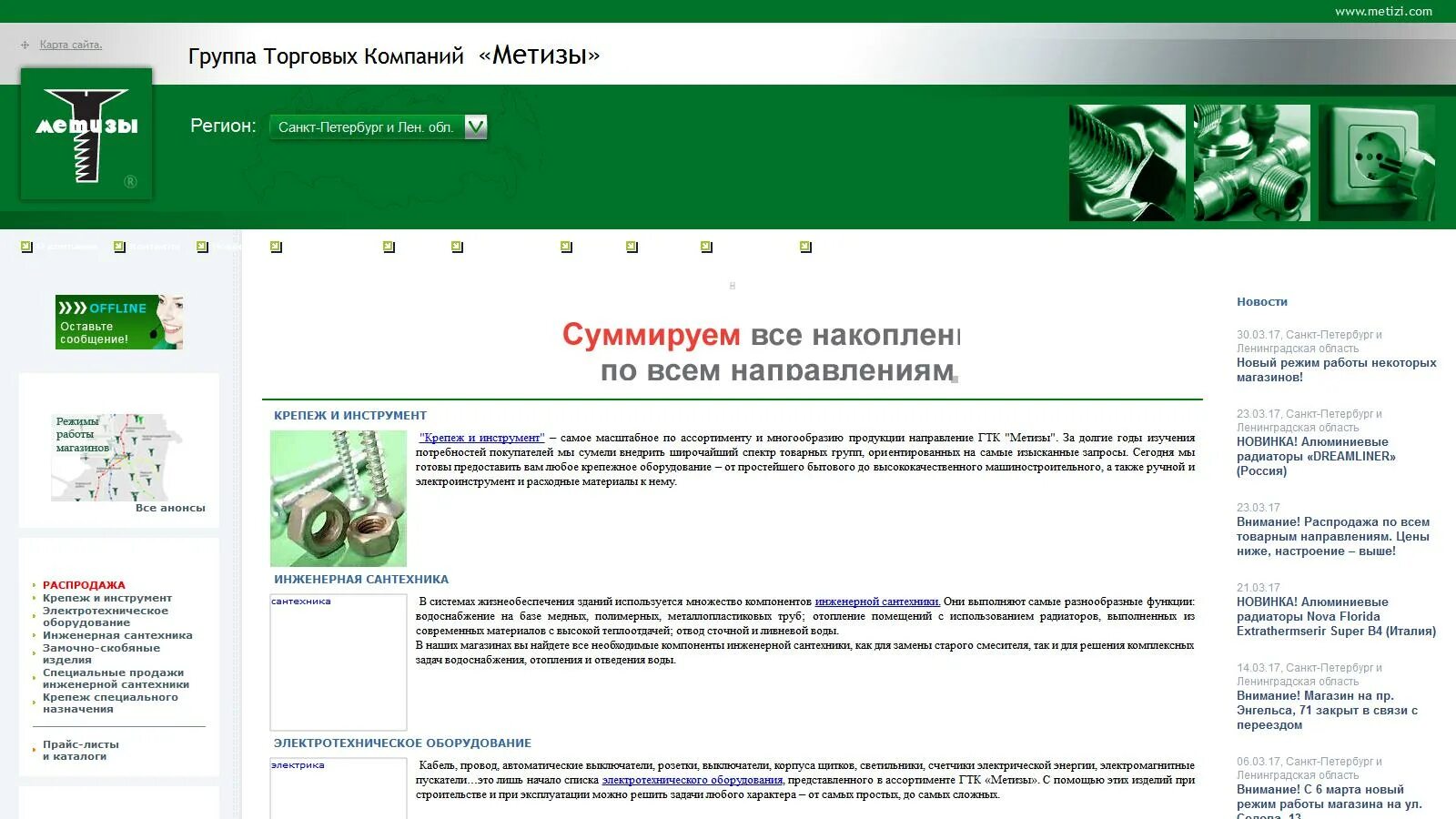Click the Новости heading
Screen dimensions: 1456x819
pyautogui.click(x=1262, y=301)
